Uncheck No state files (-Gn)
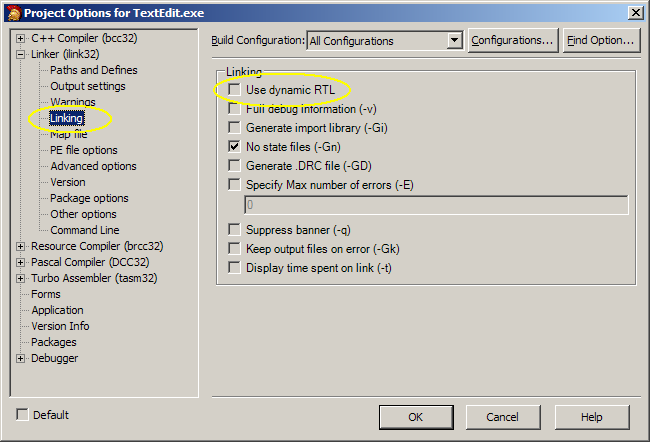Screen dimensions: 650x442 tap(235, 147)
